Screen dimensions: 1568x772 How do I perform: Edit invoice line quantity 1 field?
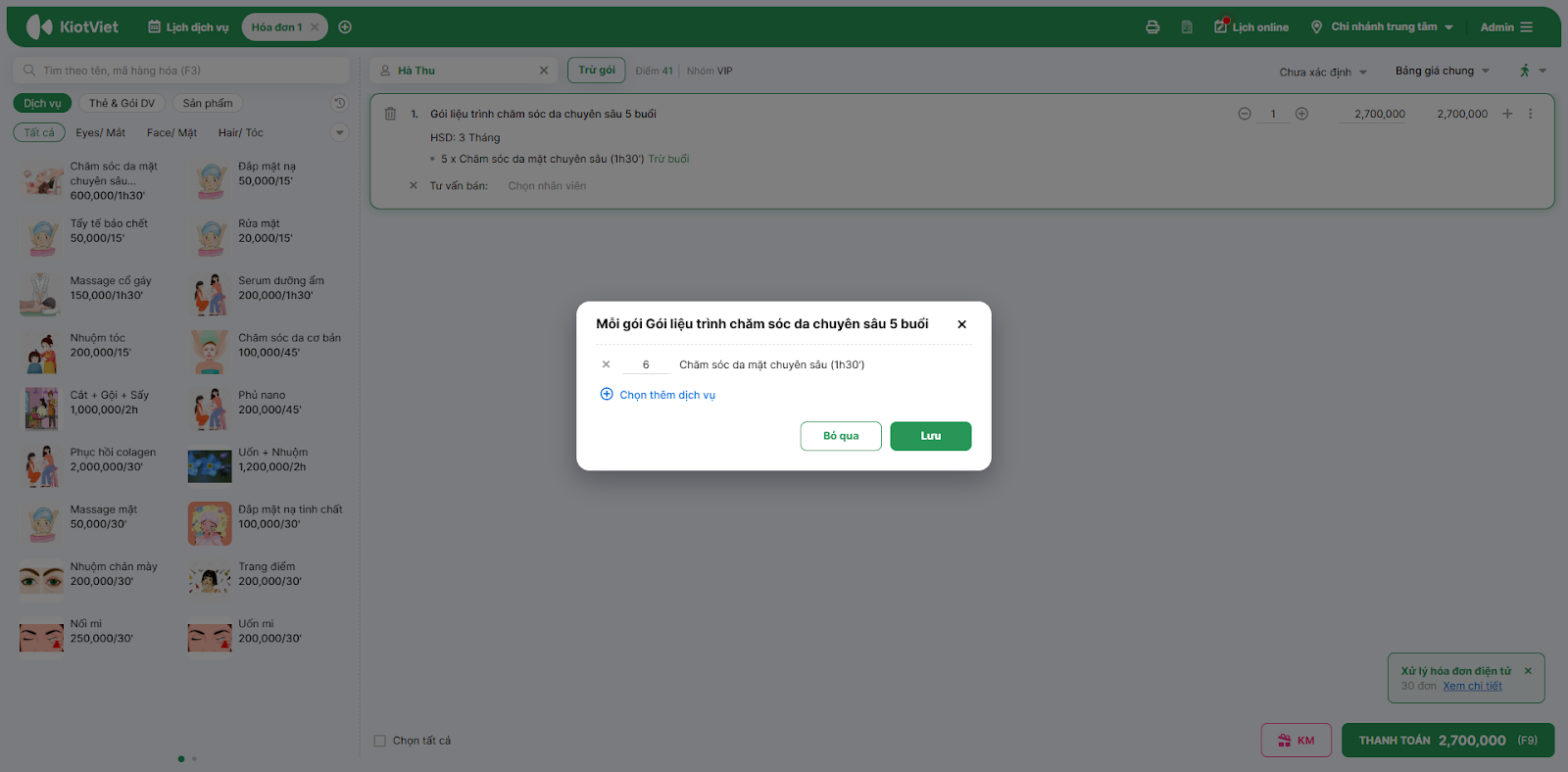(x=1273, y=115)
